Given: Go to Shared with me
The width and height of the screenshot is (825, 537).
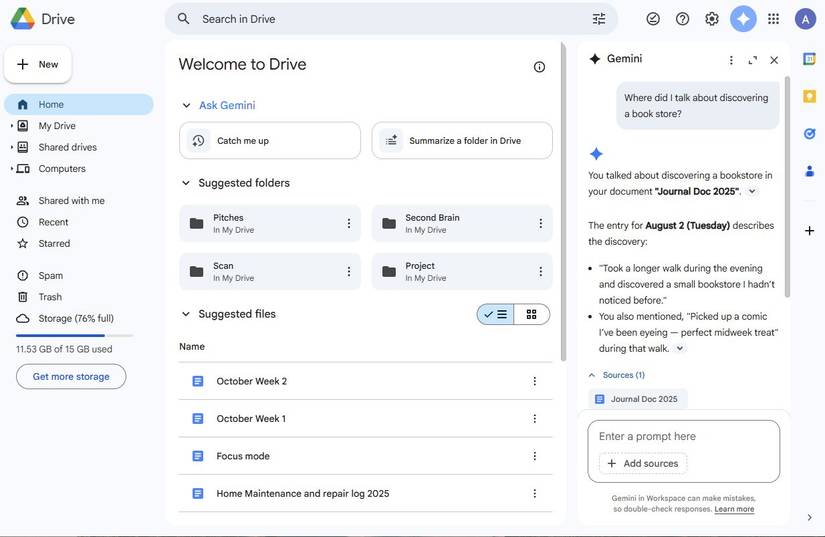Looking at the screenshot, I should [71, 201].
